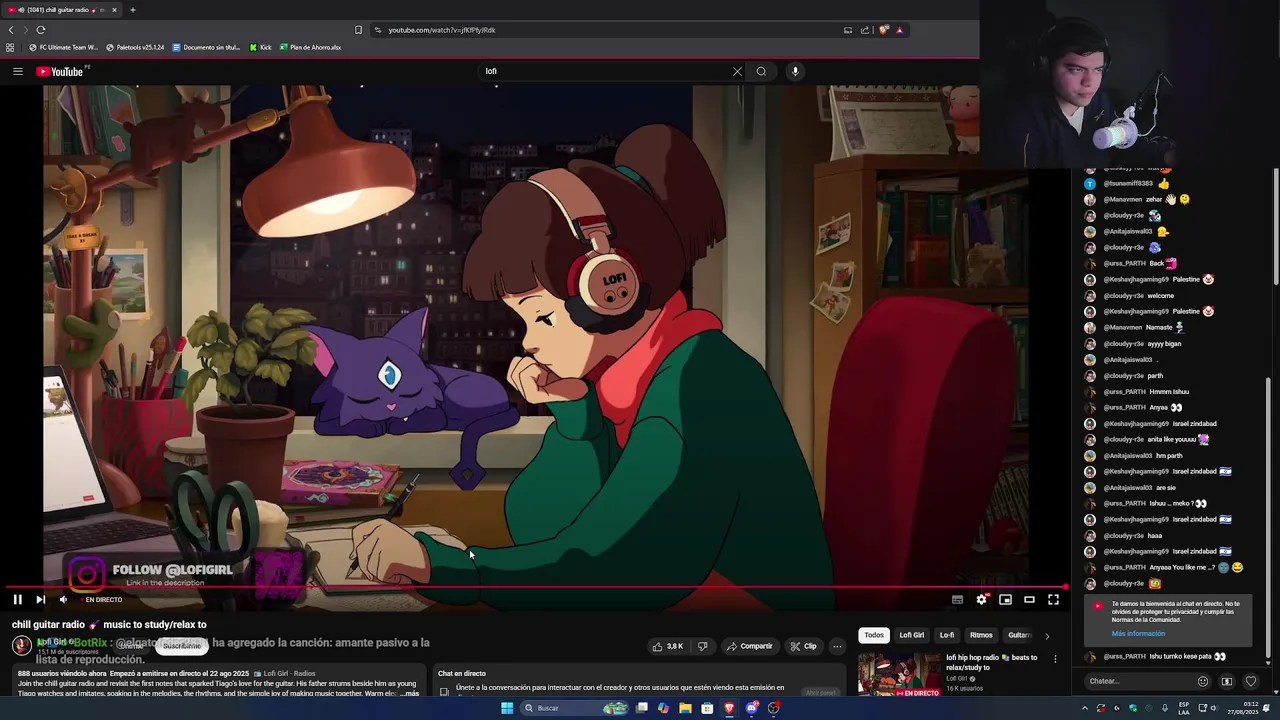
Task: Open Brave Rewards triangle icon
Action: [x=899, y=30]
